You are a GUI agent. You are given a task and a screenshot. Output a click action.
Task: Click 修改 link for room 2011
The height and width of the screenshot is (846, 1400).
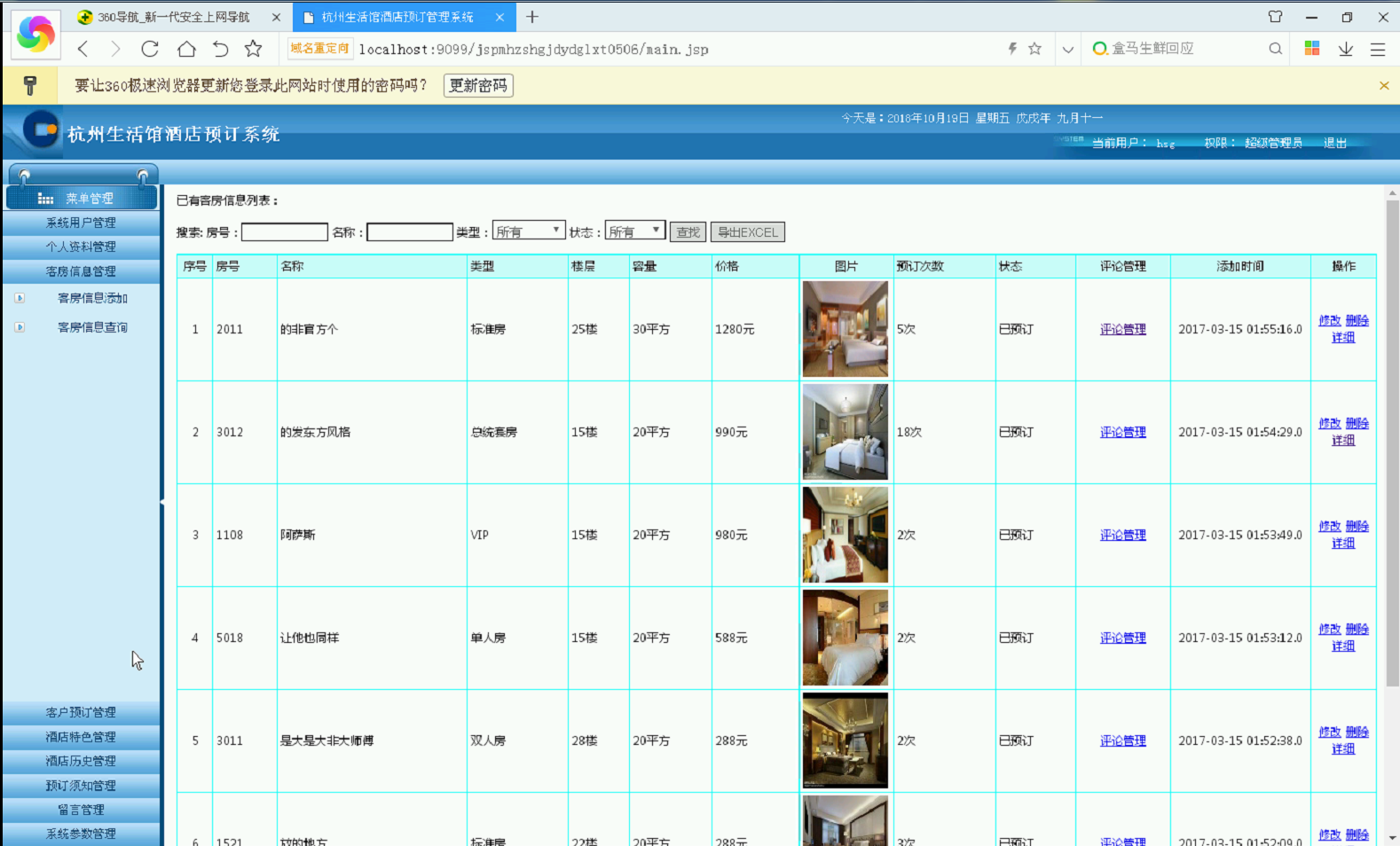click(x=1330, y=321)
